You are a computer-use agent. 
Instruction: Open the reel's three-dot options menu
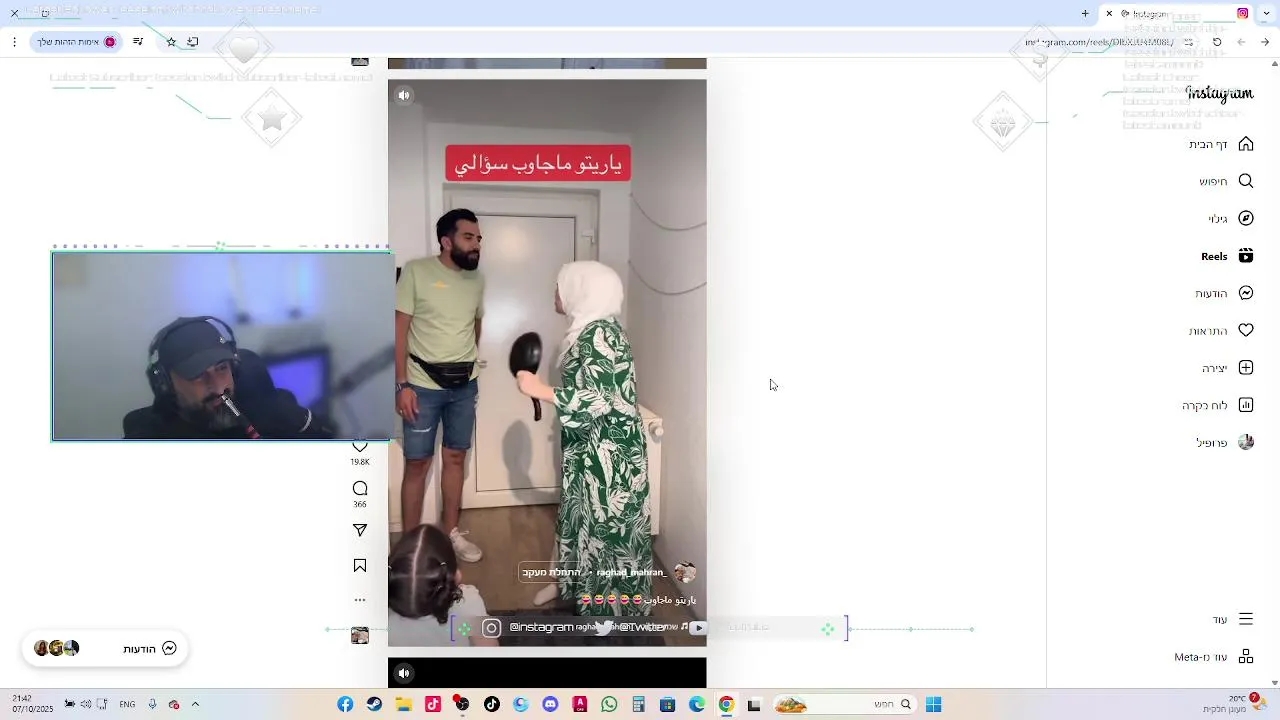360,600
